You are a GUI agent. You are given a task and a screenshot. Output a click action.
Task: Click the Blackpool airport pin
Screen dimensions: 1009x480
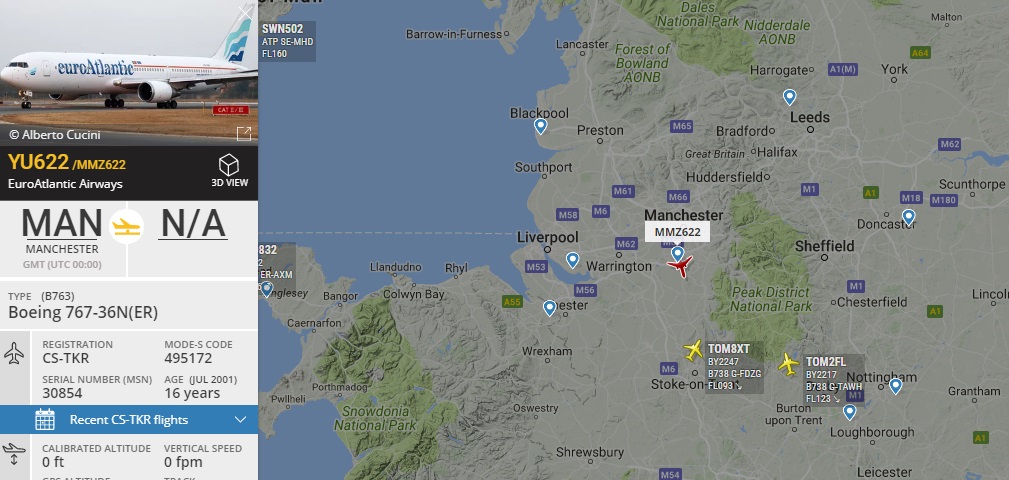click(x=541, y=126)
